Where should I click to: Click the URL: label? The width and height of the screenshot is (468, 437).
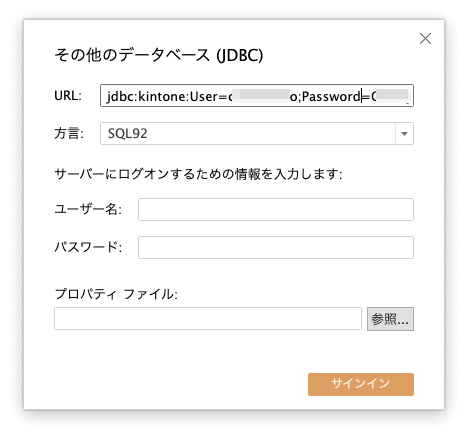(68, 96)
